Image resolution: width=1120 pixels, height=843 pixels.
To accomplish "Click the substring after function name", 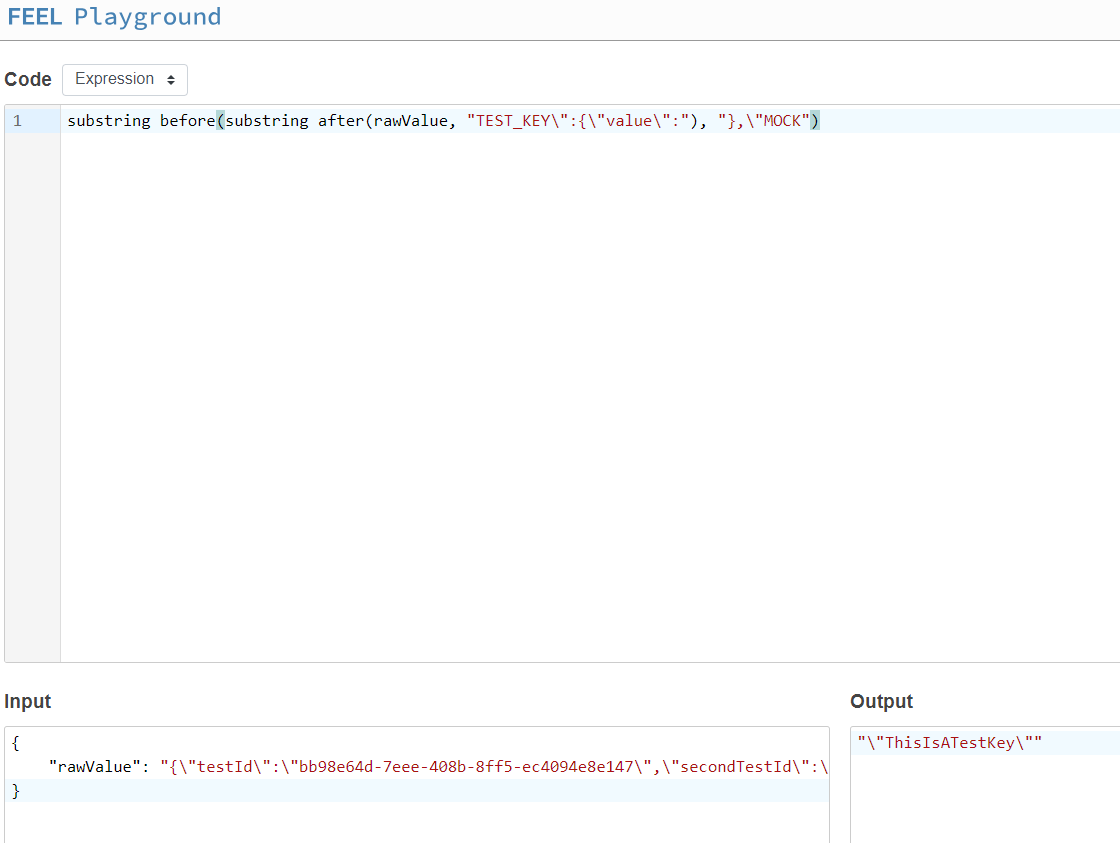I will coord(295,121).
